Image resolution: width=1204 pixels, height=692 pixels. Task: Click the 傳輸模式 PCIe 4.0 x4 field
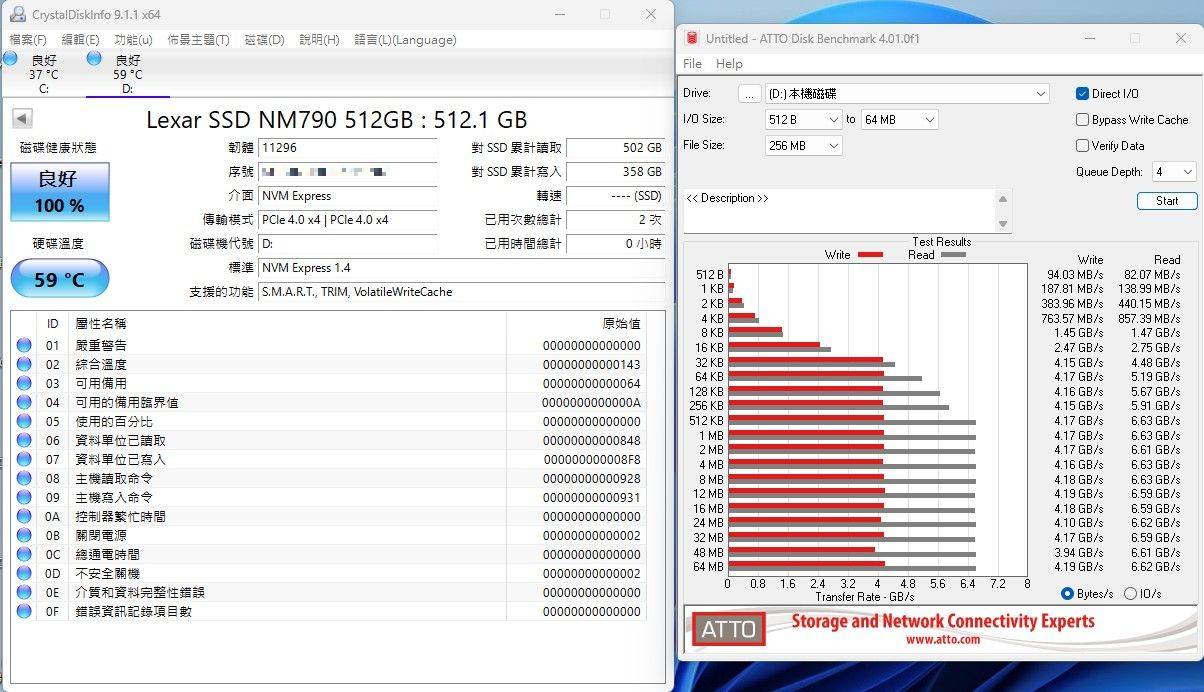point(347,219)
